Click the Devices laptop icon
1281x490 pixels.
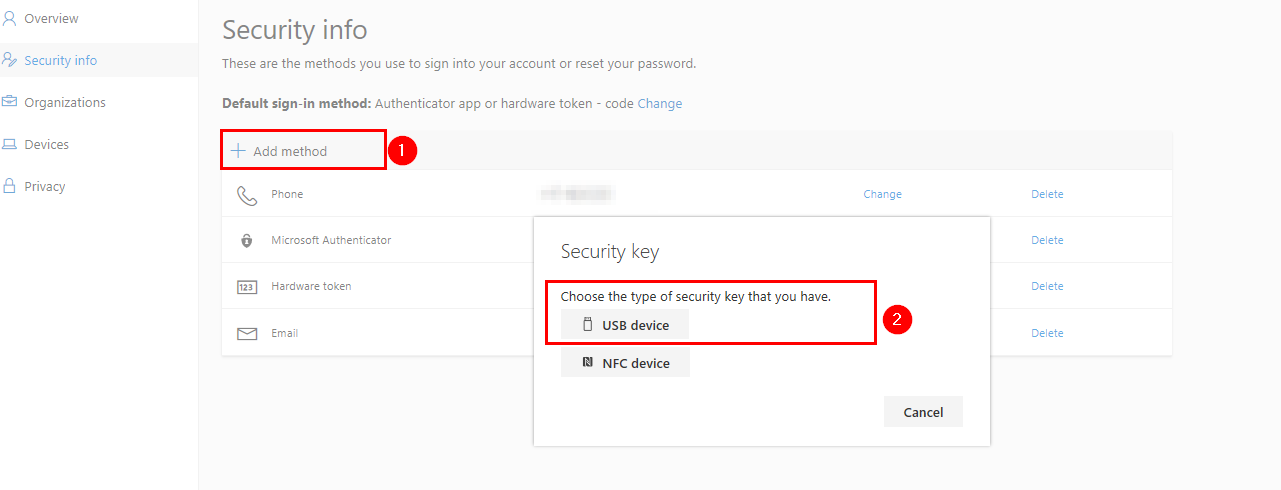tap(10, 144)
